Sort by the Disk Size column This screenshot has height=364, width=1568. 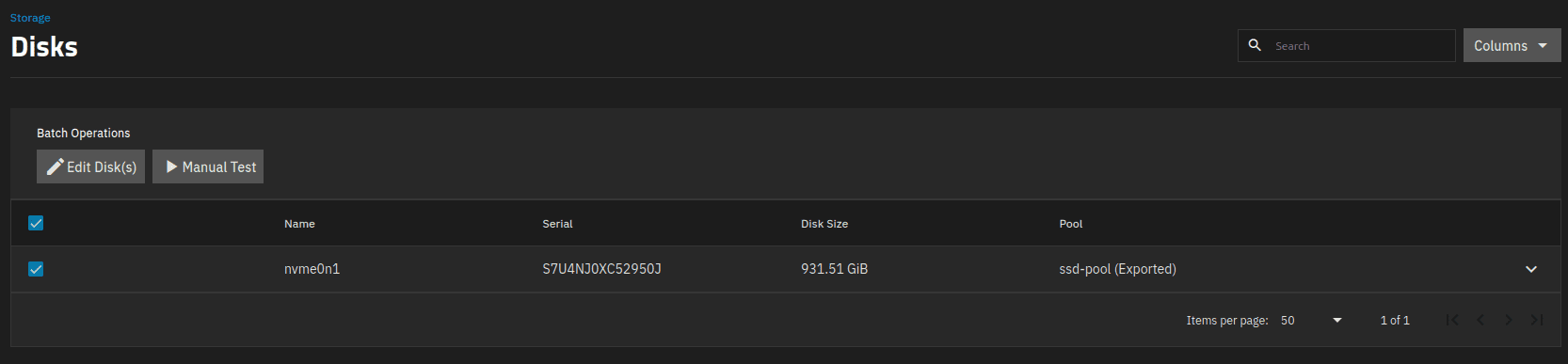(824, 224)
